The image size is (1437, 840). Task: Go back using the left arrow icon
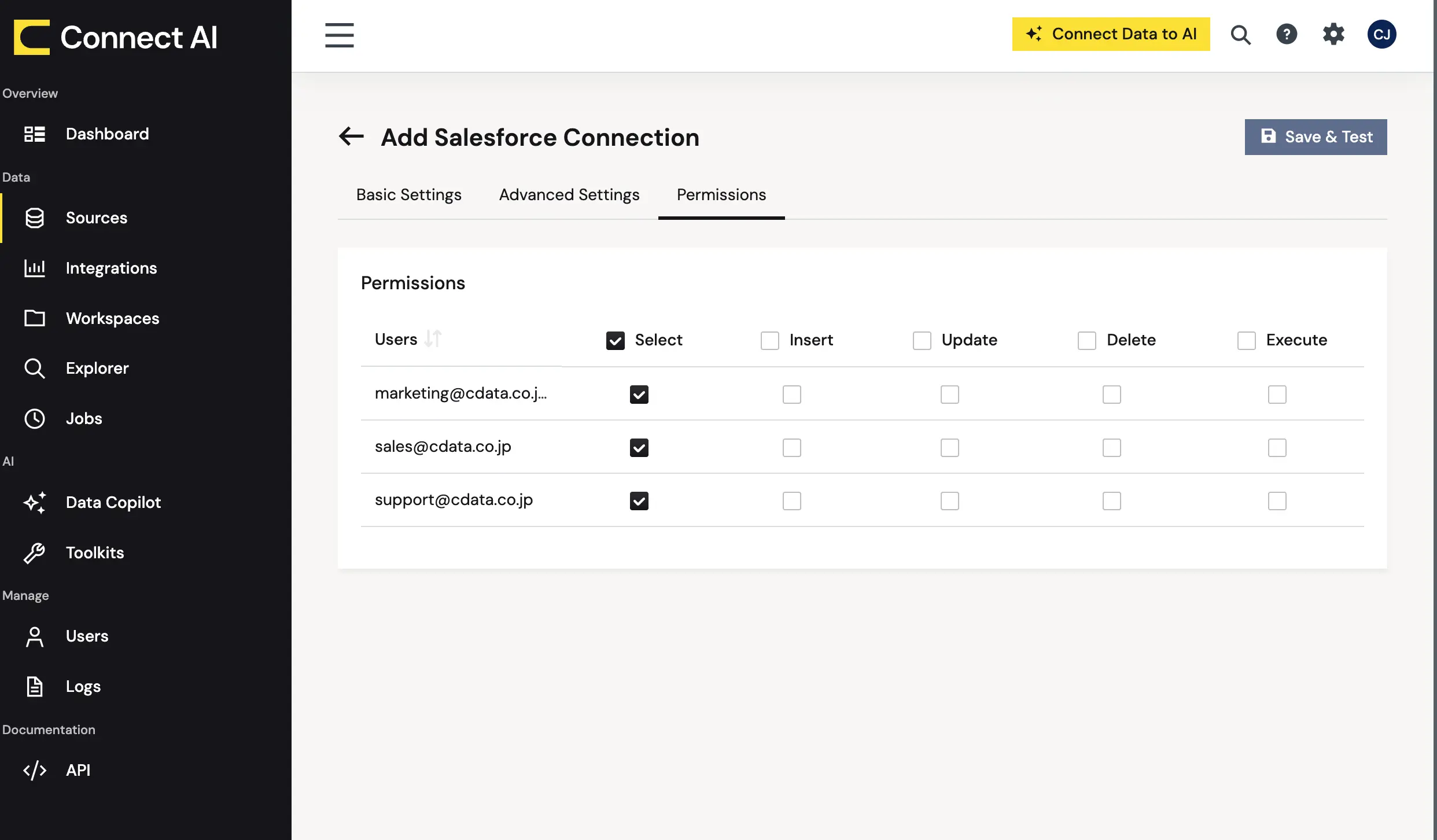[351, 137]
